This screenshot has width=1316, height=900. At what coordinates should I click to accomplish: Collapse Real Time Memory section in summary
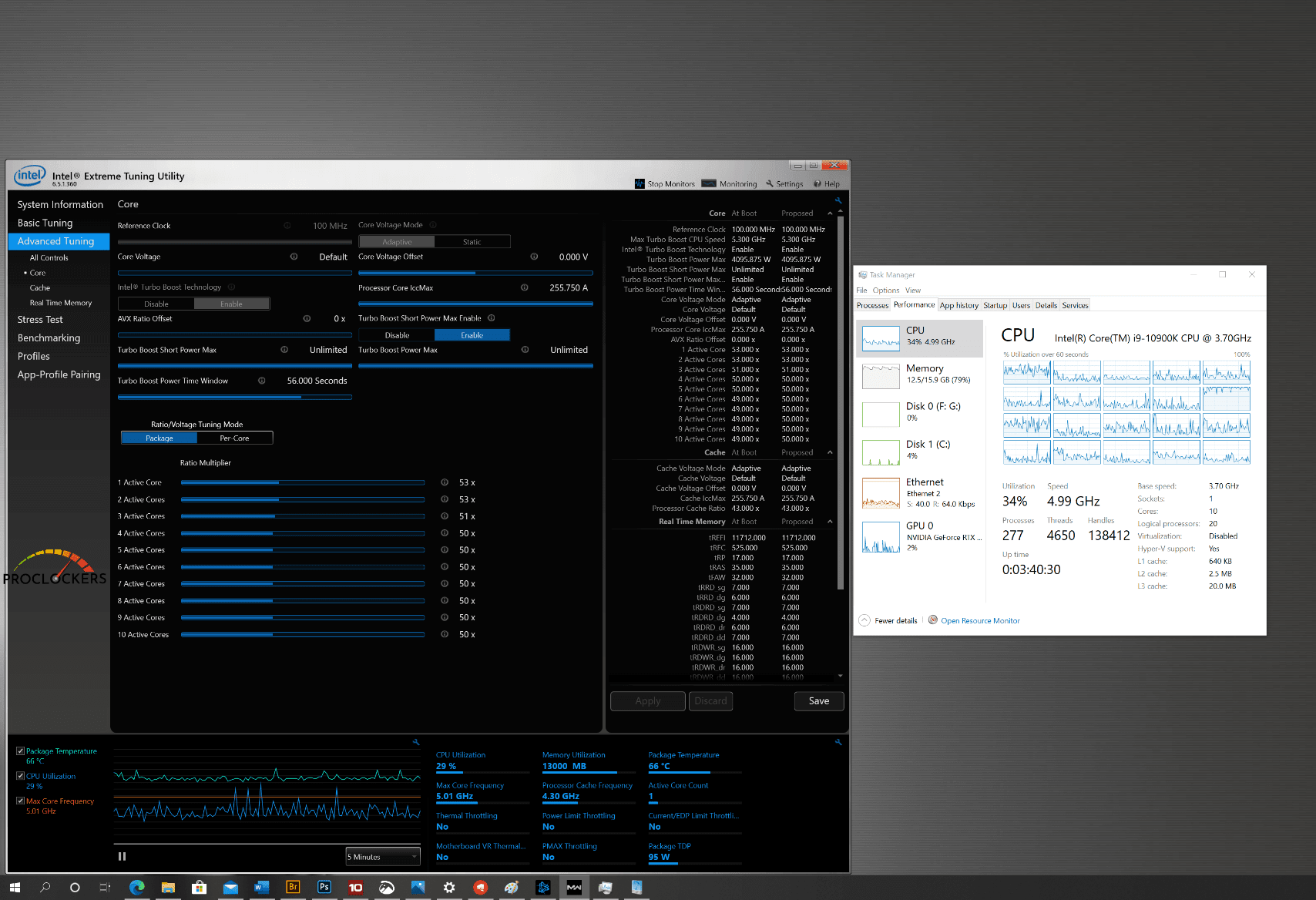click(x=830, y=522)
